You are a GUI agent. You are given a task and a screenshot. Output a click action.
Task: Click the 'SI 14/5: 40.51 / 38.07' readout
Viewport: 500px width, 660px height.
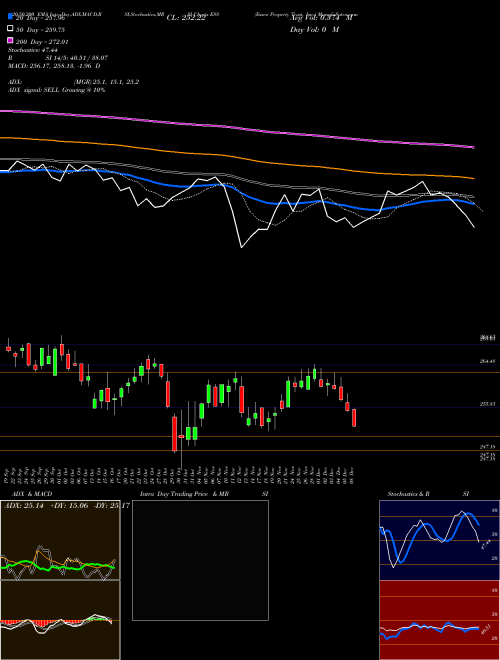click(x=77, y=58)
